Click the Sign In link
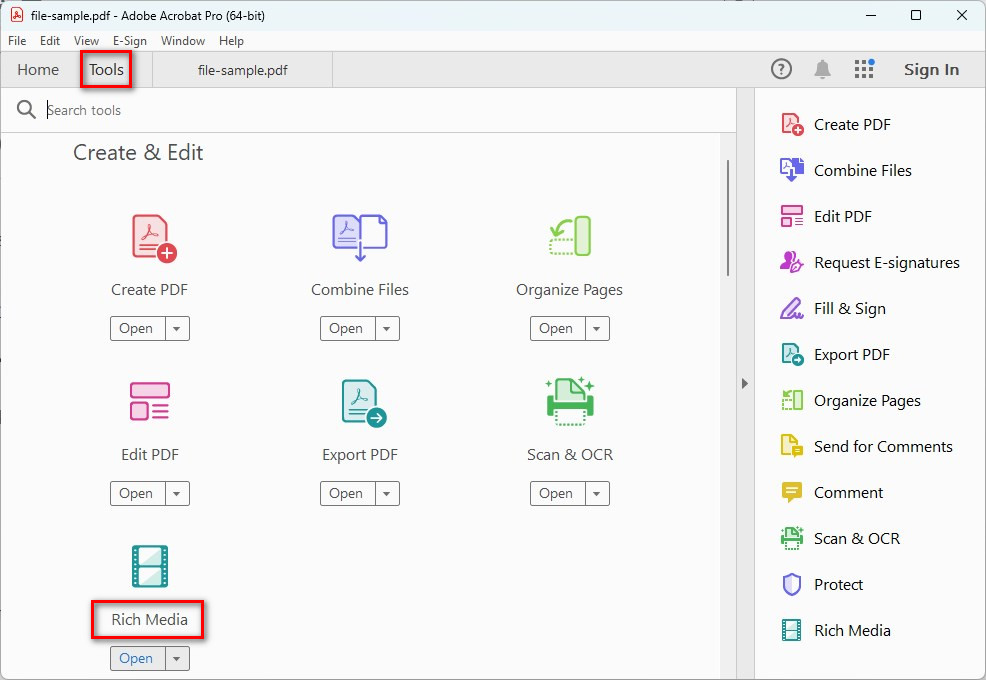 point(931,70)
